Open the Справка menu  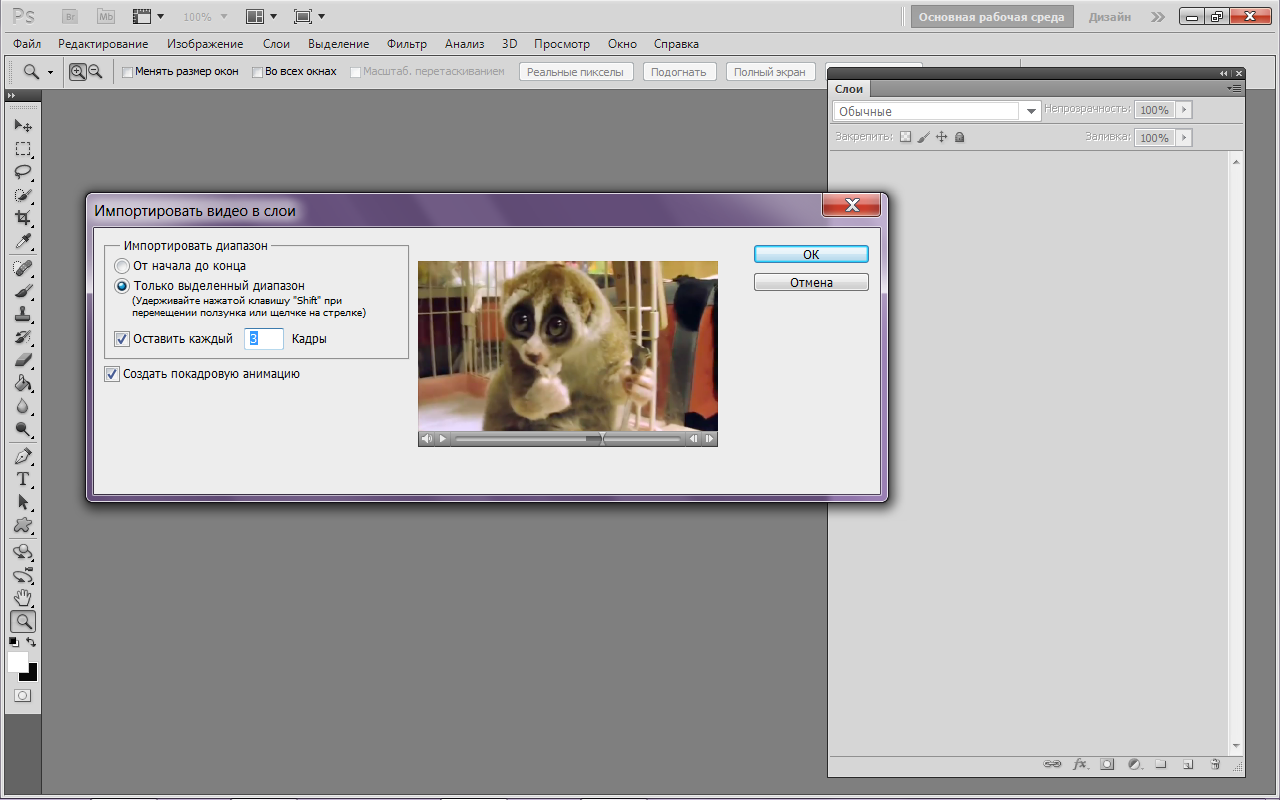(676, 44)
